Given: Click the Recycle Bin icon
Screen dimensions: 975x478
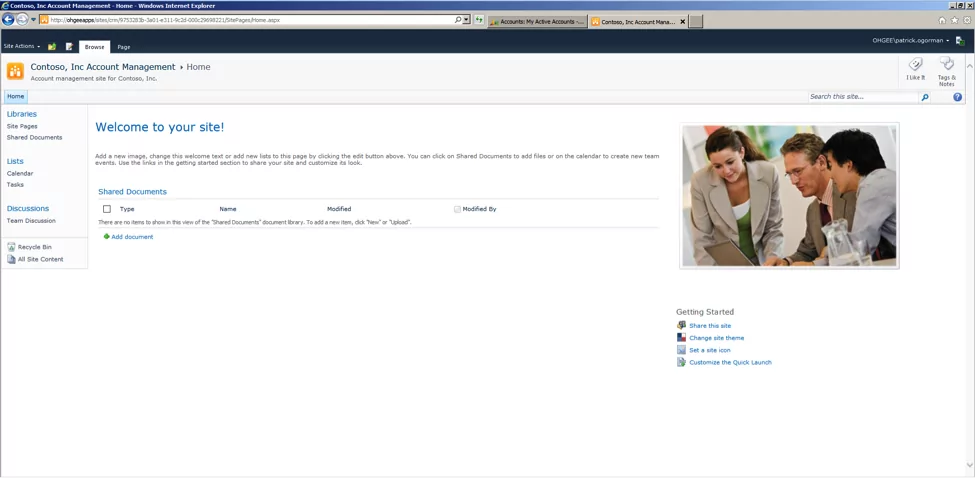Looking at the screenshot, I should click(11, 247).
